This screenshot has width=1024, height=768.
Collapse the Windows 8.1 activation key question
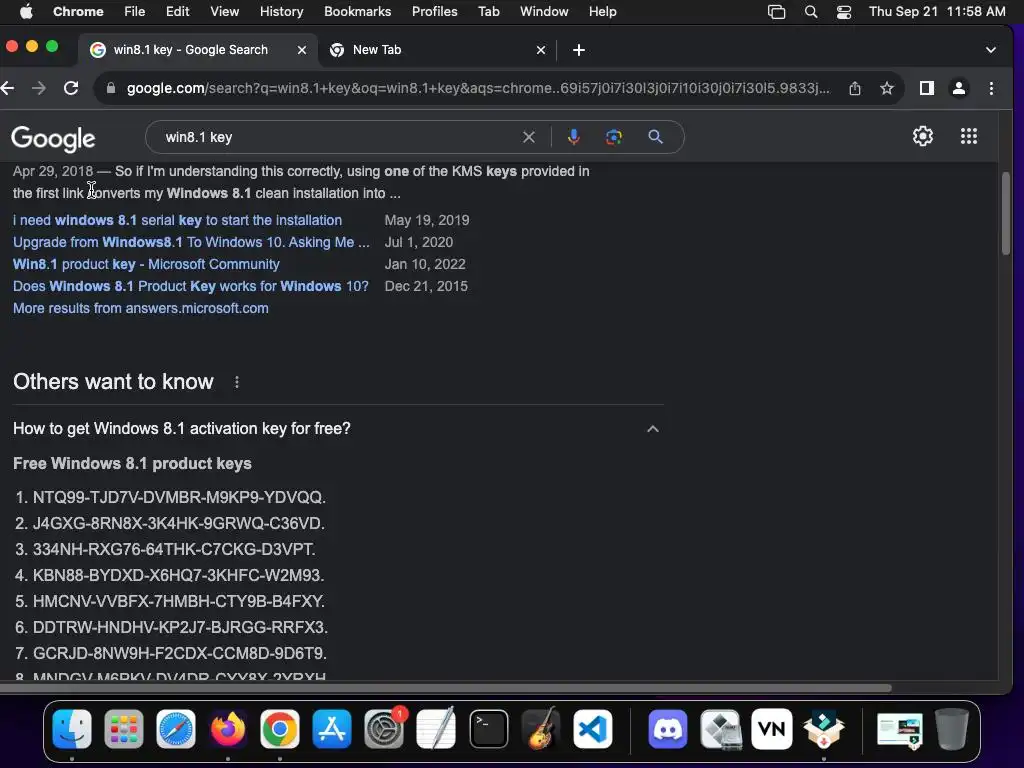[x=652, y=429]
